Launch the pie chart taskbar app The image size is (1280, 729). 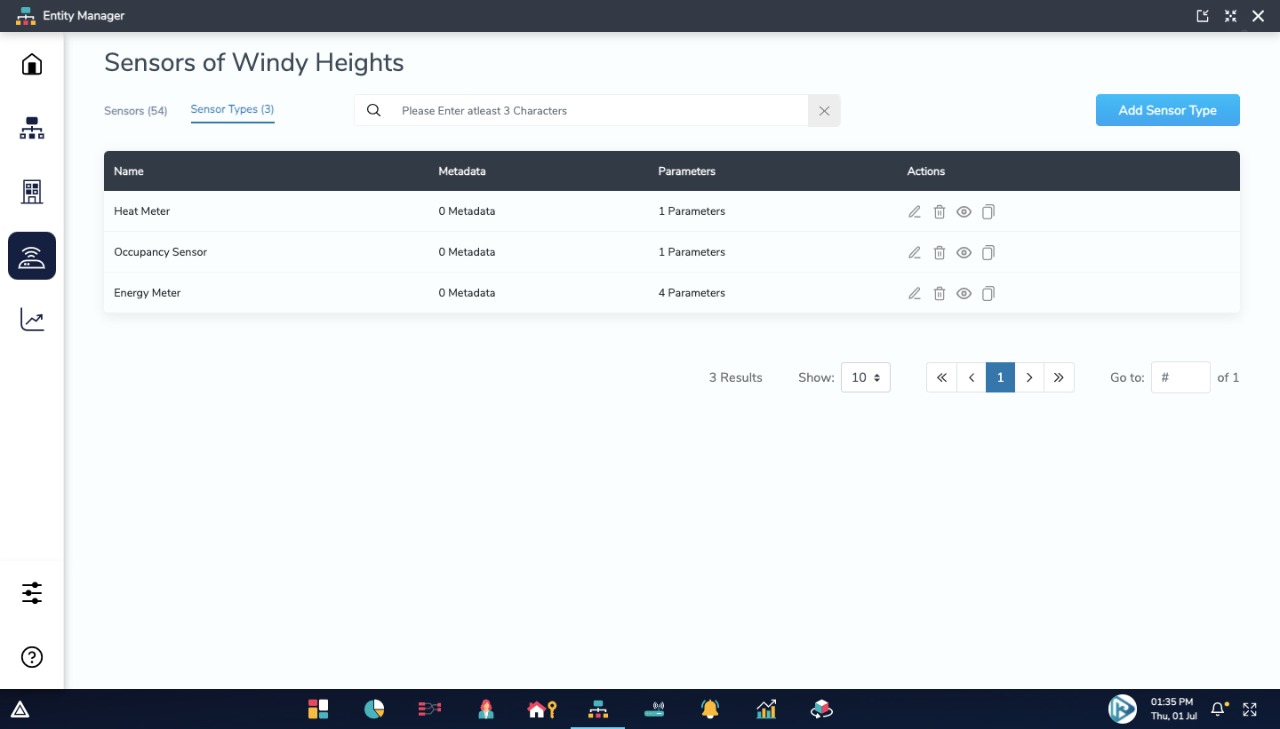(374, 709)
